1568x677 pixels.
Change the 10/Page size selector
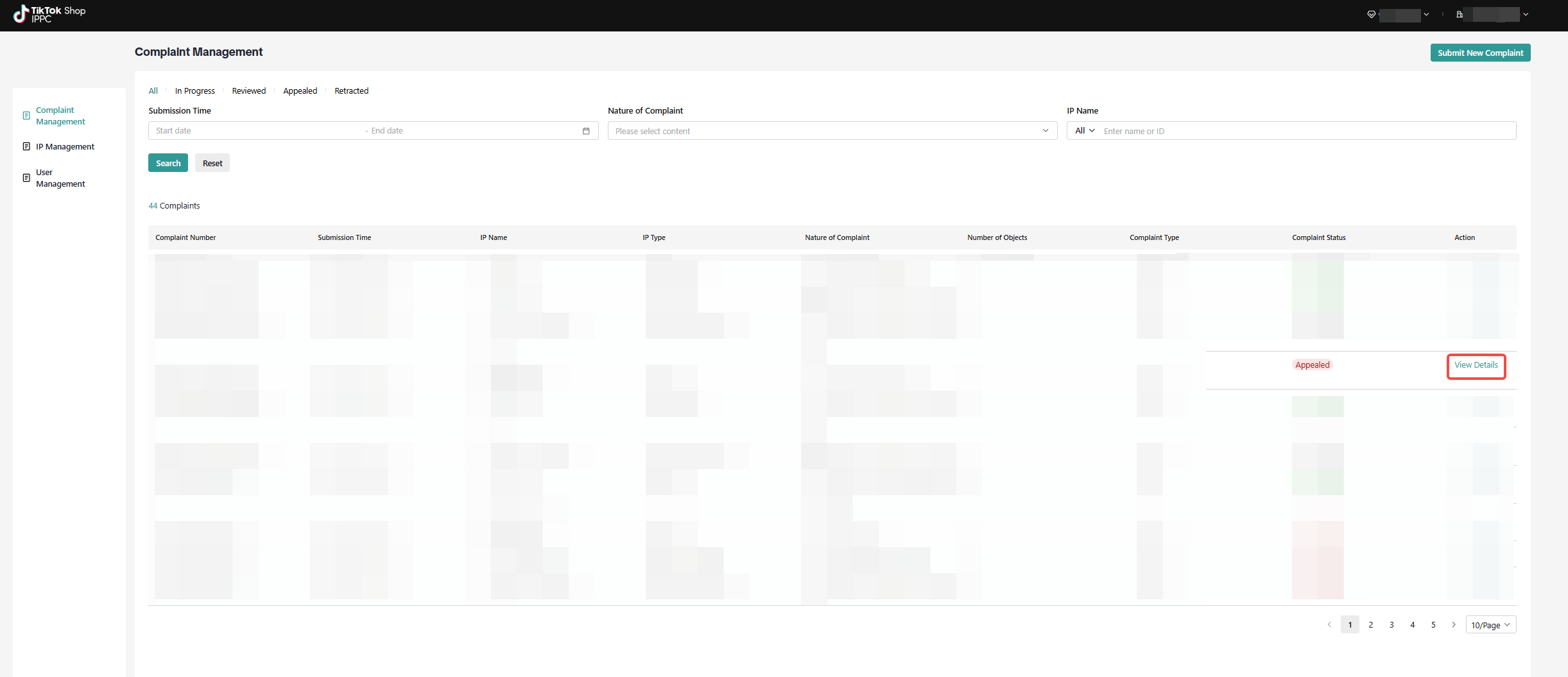click(1490, 624)
